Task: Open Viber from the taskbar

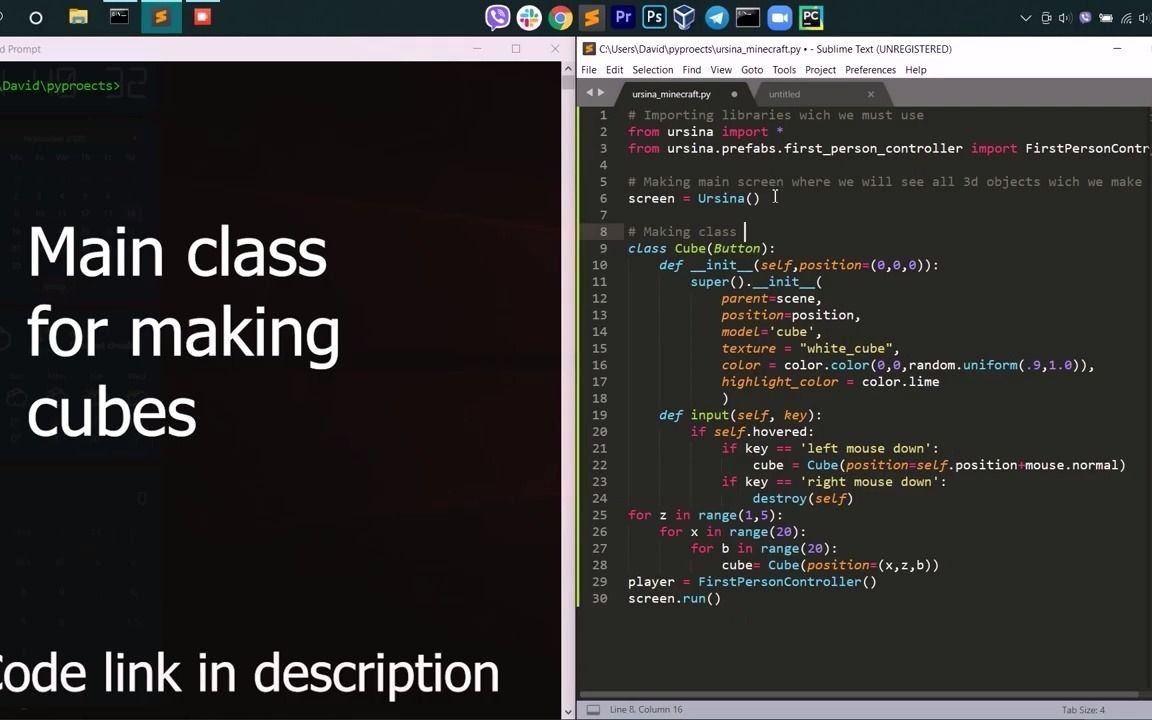Action: tap(497, 17)
